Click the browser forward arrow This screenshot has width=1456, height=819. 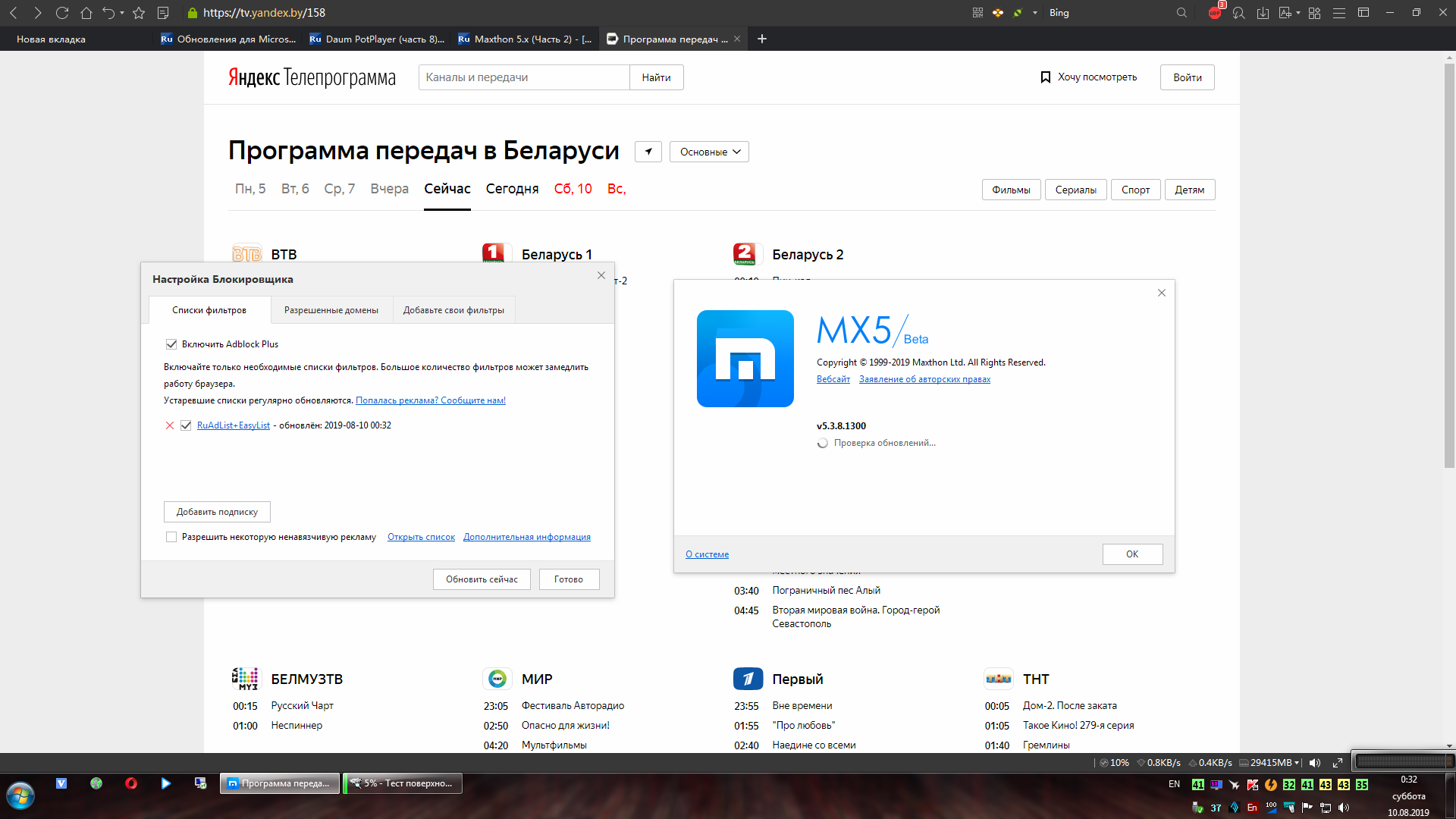[38, 13]
